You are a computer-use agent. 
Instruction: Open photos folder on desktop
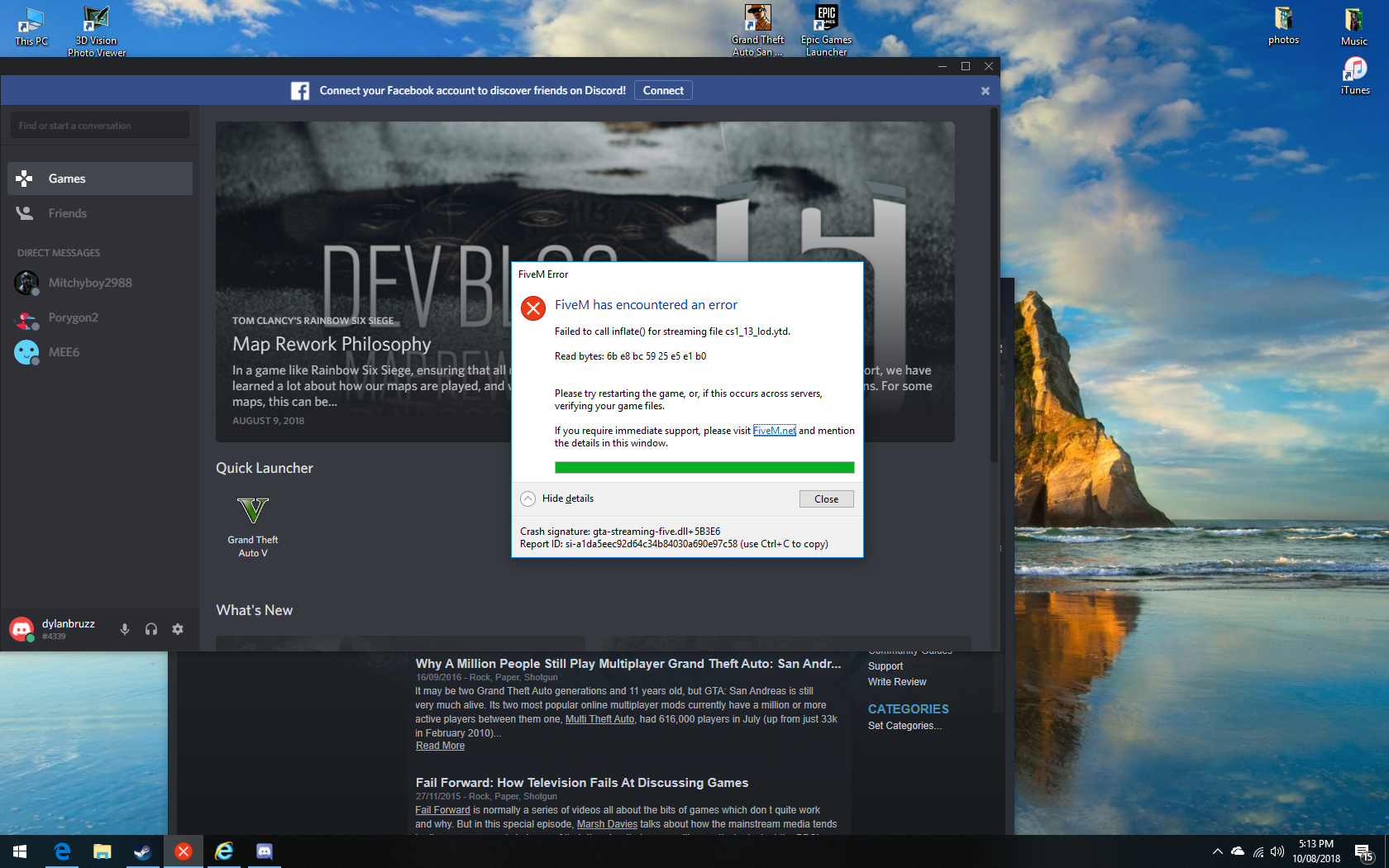(1283, 26)
